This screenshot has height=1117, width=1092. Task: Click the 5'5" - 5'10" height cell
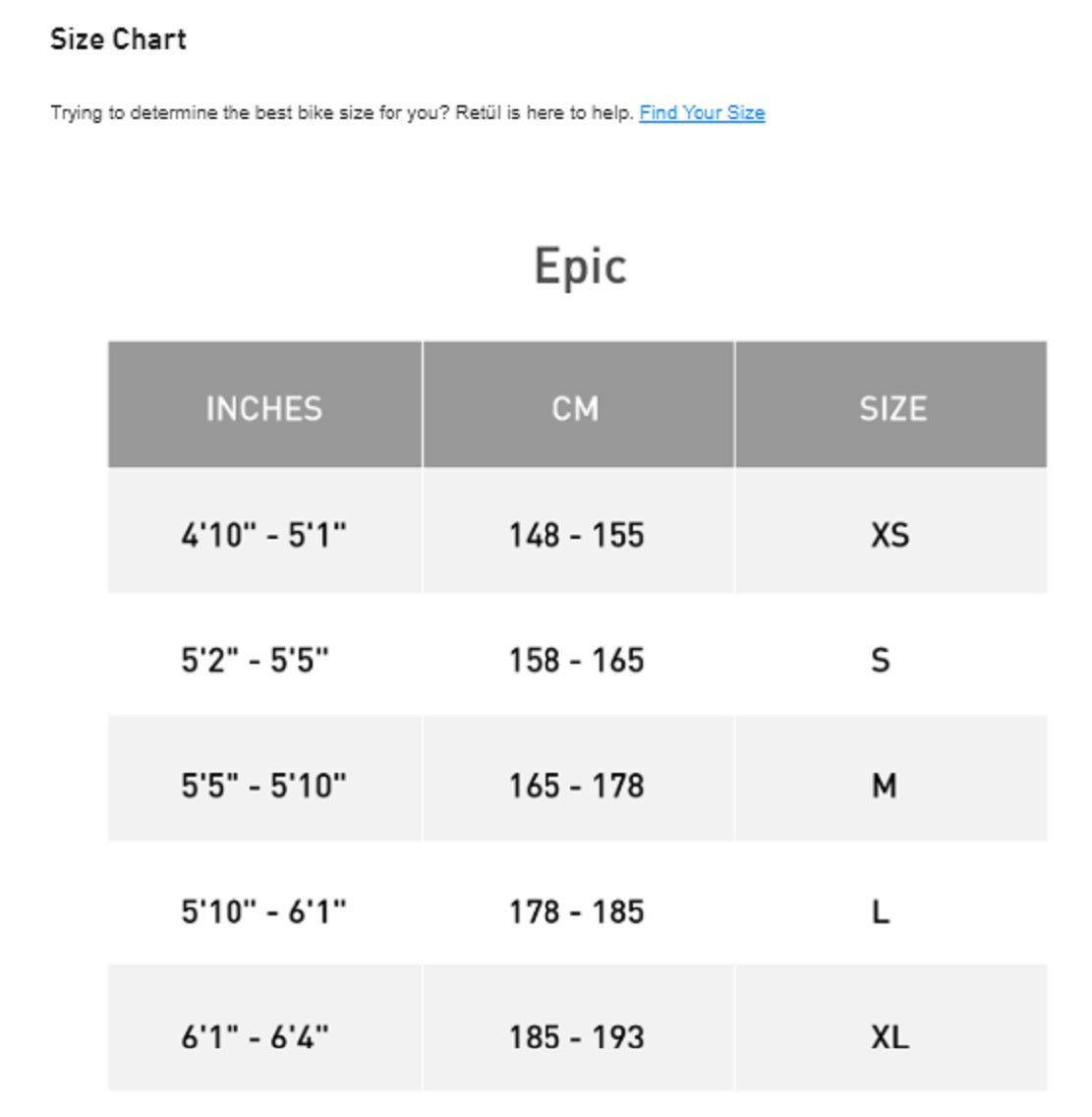point(263,786)
